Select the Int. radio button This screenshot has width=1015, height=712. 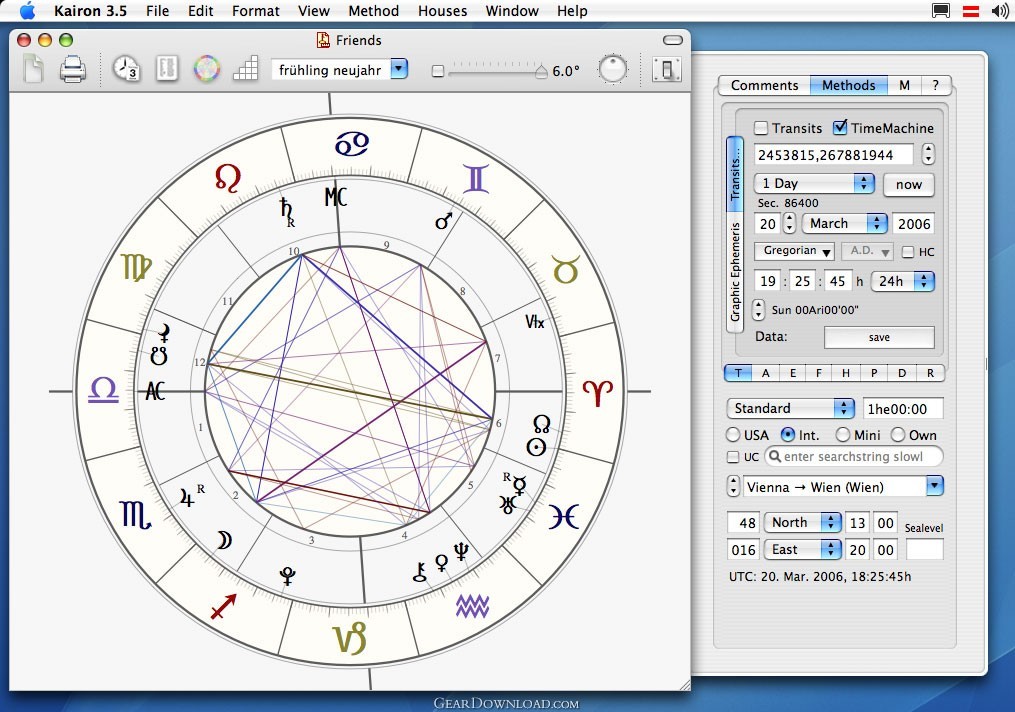click(788, 435)
